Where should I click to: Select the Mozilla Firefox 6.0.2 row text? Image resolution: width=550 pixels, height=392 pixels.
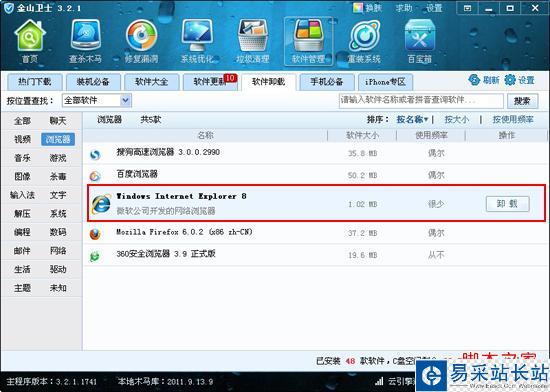(x=184, y=232)
